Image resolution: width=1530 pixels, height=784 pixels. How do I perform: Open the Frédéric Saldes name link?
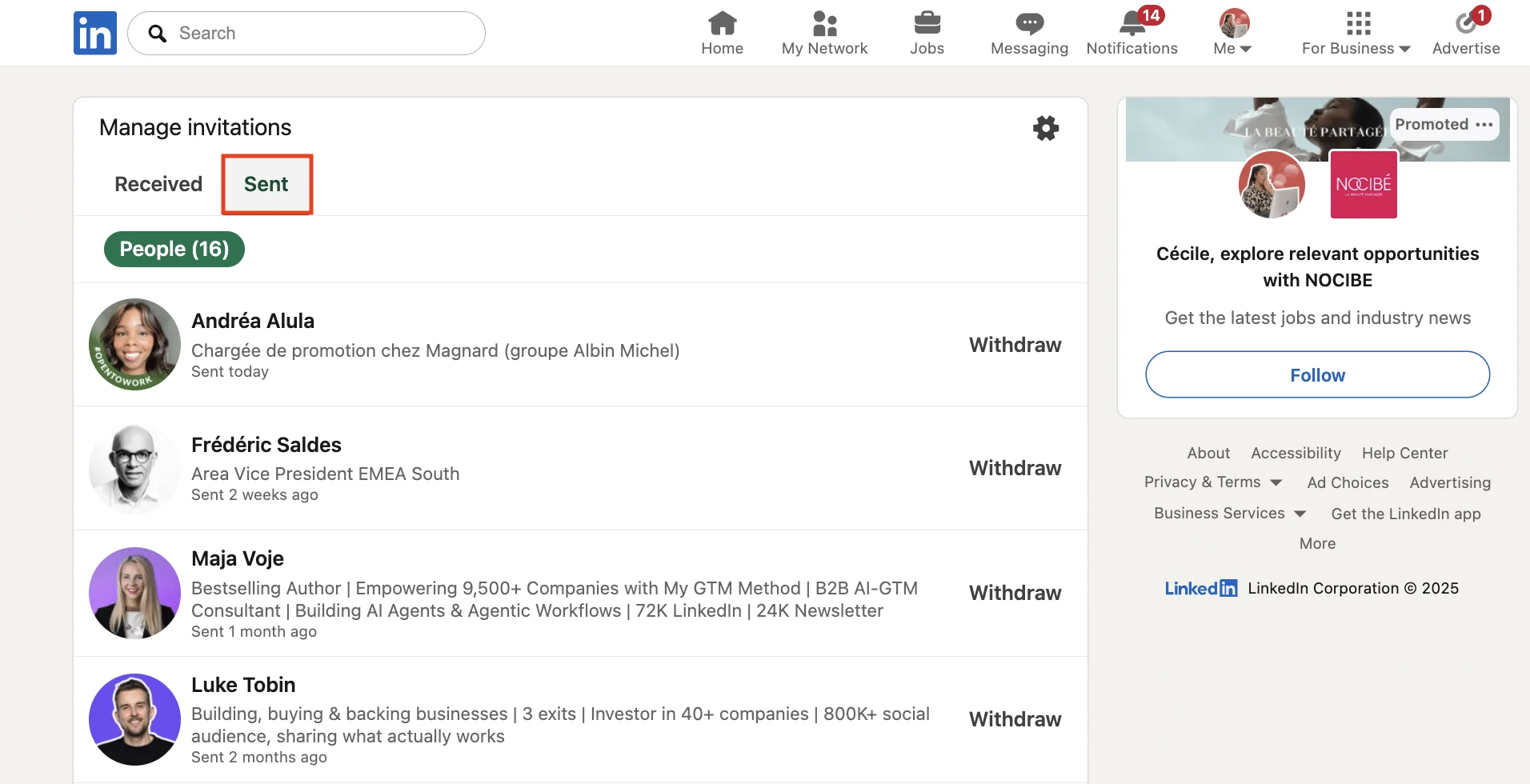click(x=266, y=445)
